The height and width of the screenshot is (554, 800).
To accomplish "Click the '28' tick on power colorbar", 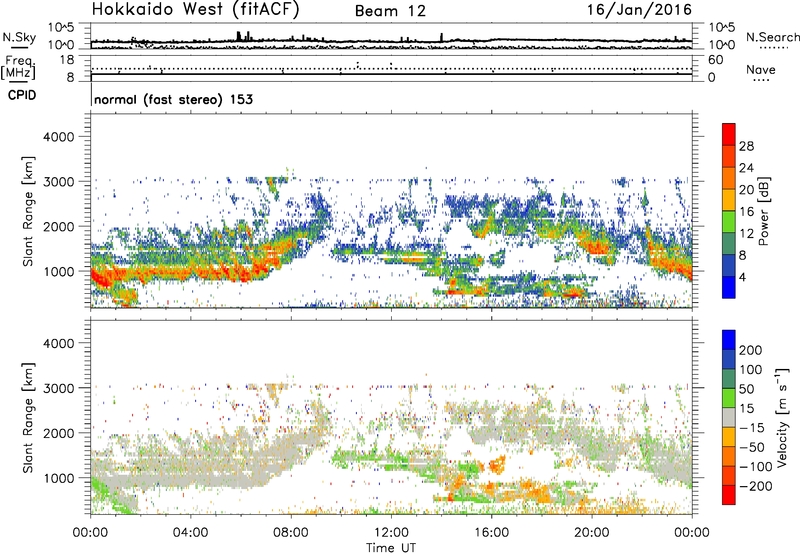I will [x=746, y=146].
